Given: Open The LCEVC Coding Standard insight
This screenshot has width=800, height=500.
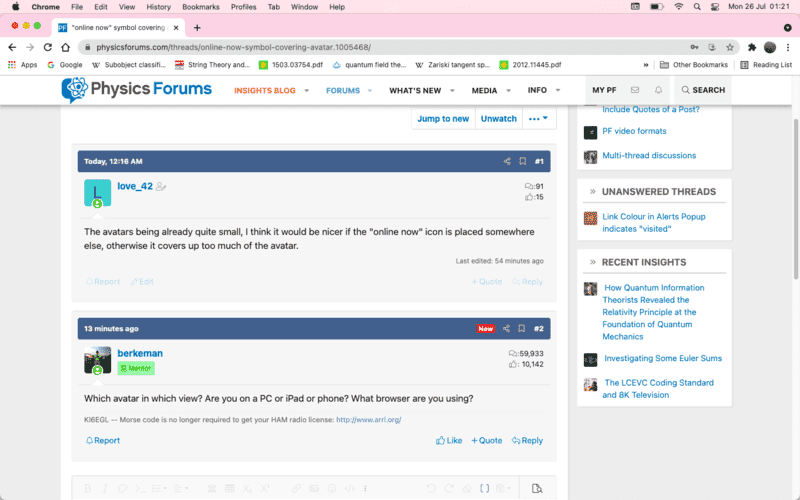Looking at the screenshot, I should [x=658, y=389].
